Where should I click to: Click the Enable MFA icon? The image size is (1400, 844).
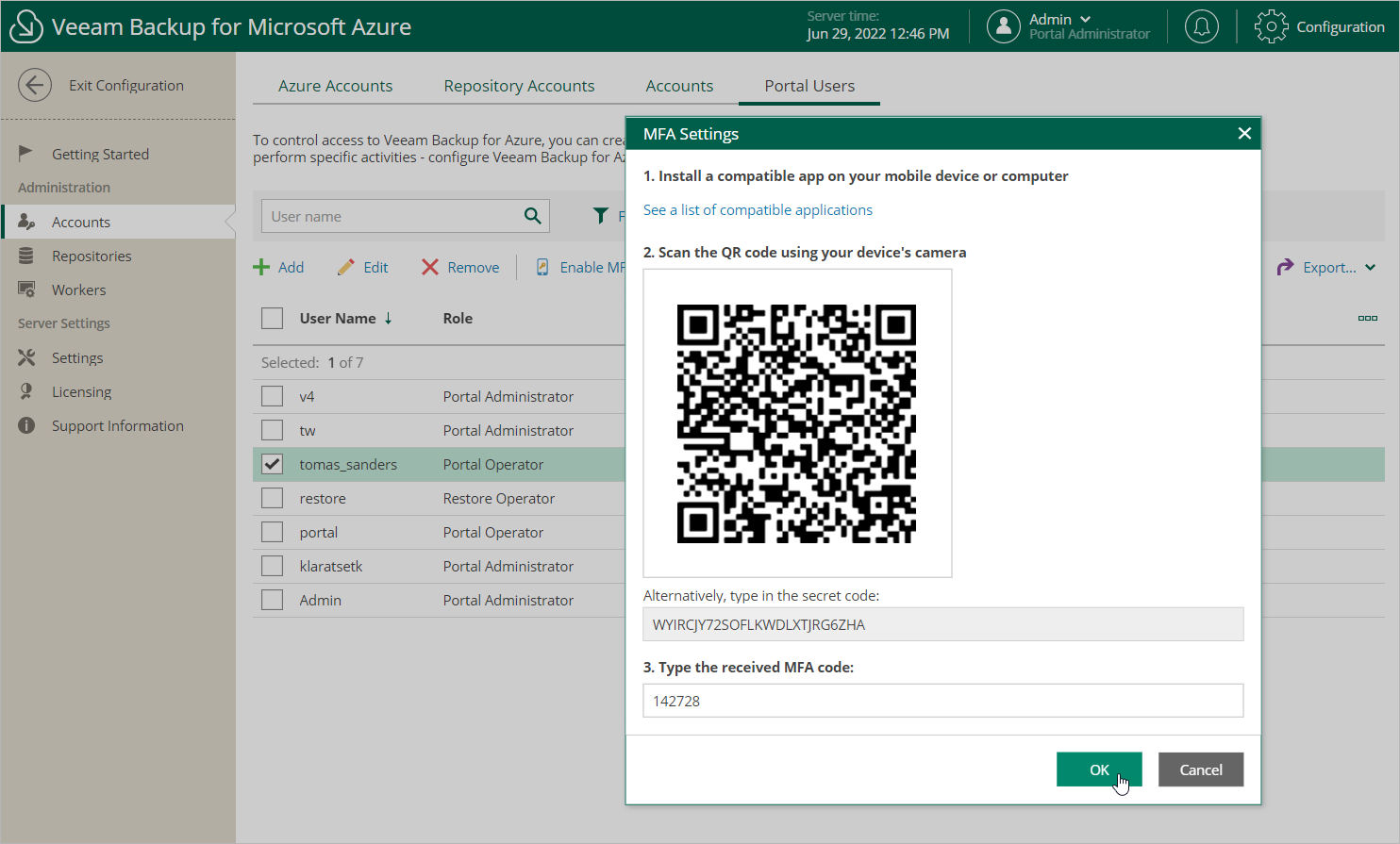[542, 267]
